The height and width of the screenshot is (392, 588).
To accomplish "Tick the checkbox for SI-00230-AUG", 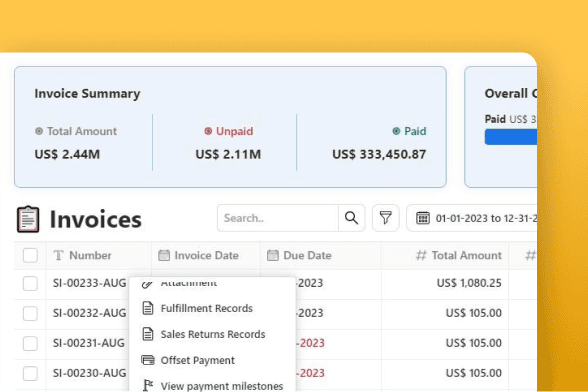I will tap(30, 373).
